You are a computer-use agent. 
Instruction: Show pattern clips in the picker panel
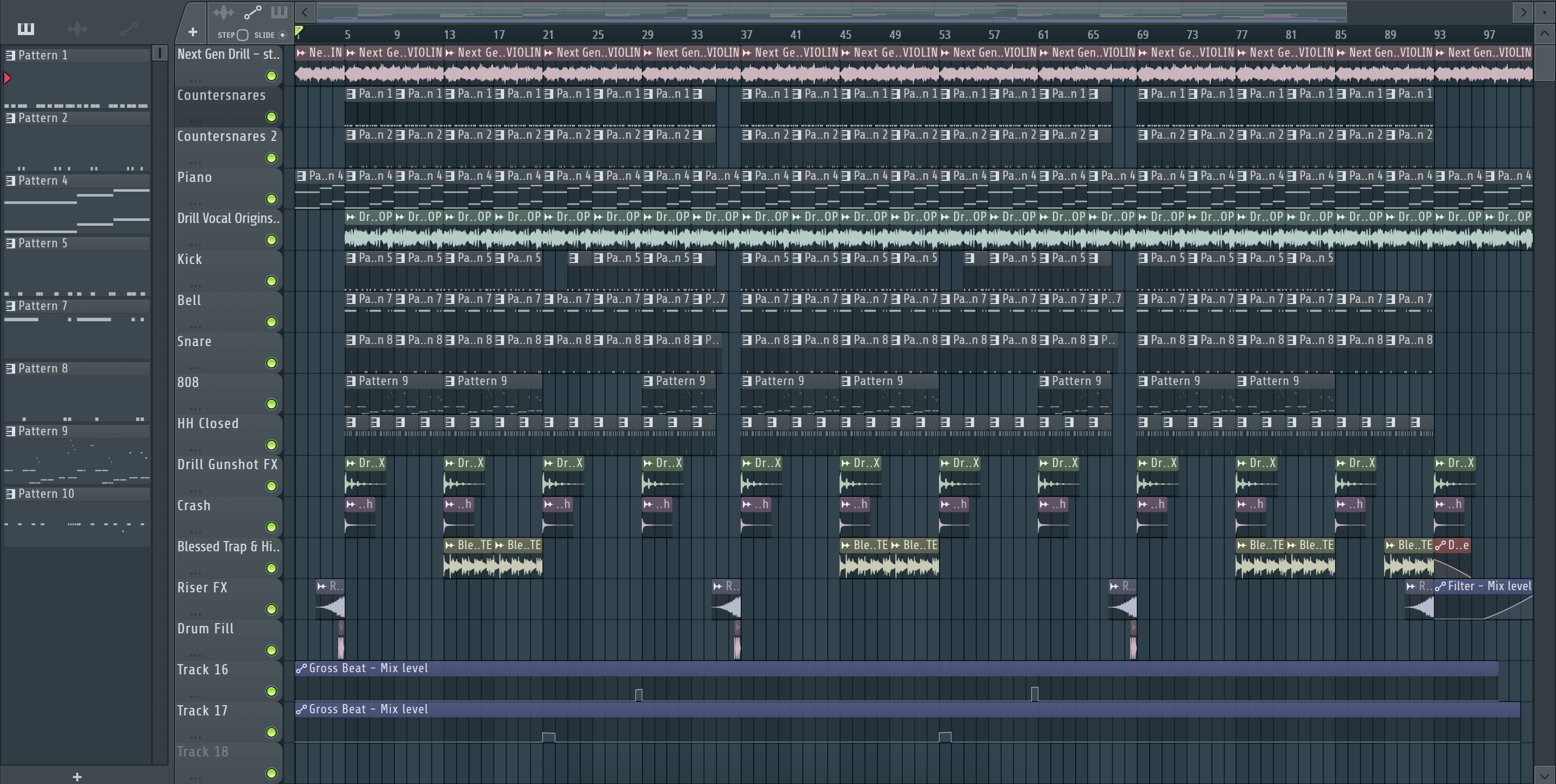point(25,29)
